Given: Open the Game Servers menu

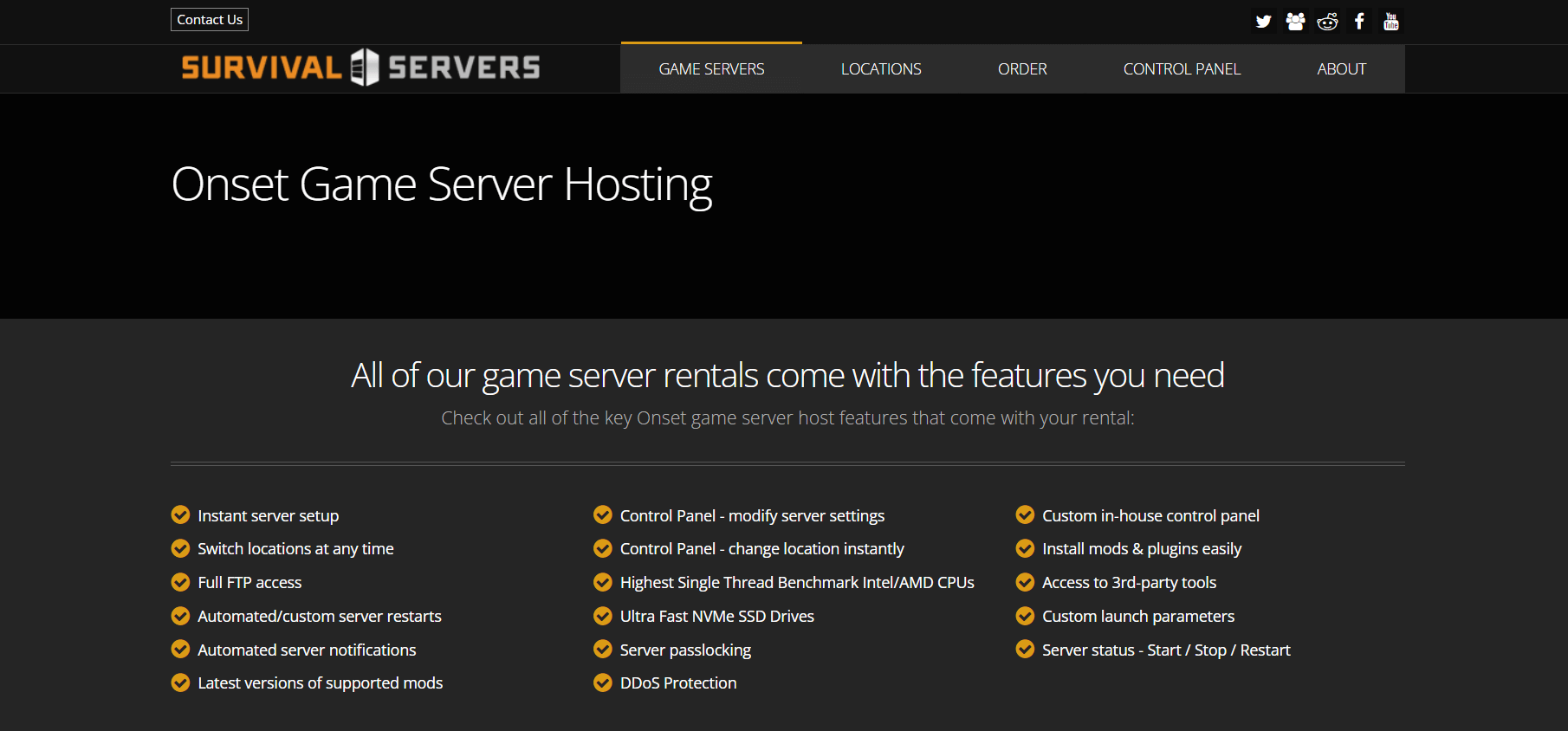Looking at the screenshot, I should click(711, 68).
